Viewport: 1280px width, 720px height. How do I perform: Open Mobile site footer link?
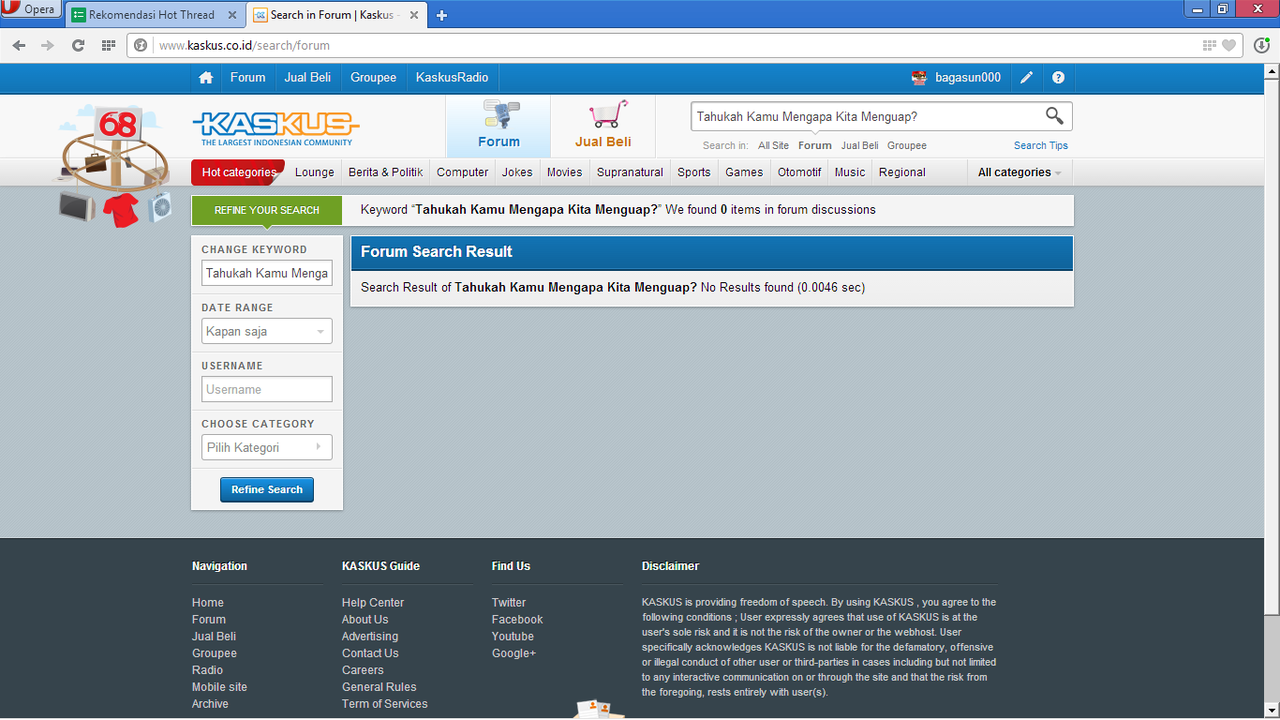pos(219,688)
